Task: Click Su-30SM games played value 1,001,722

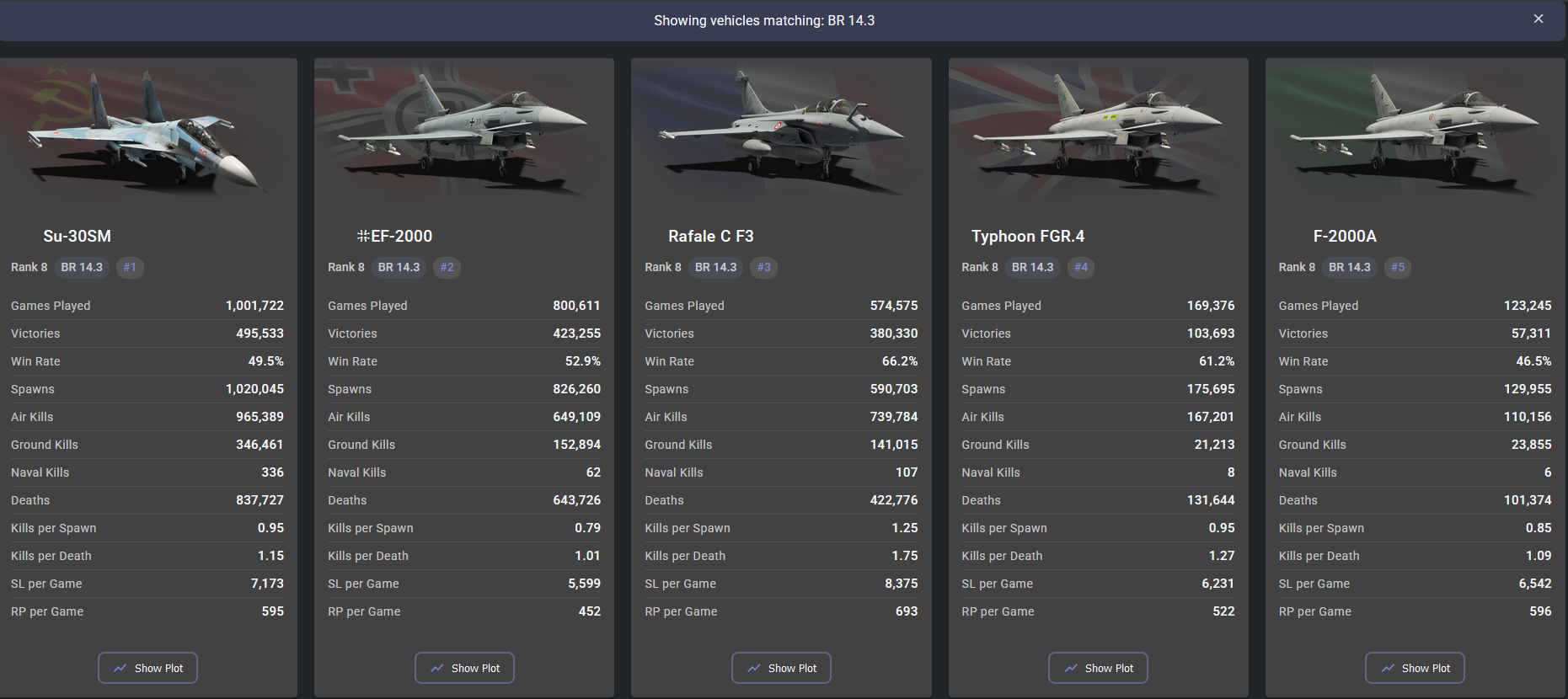Action: coord(254,306)
